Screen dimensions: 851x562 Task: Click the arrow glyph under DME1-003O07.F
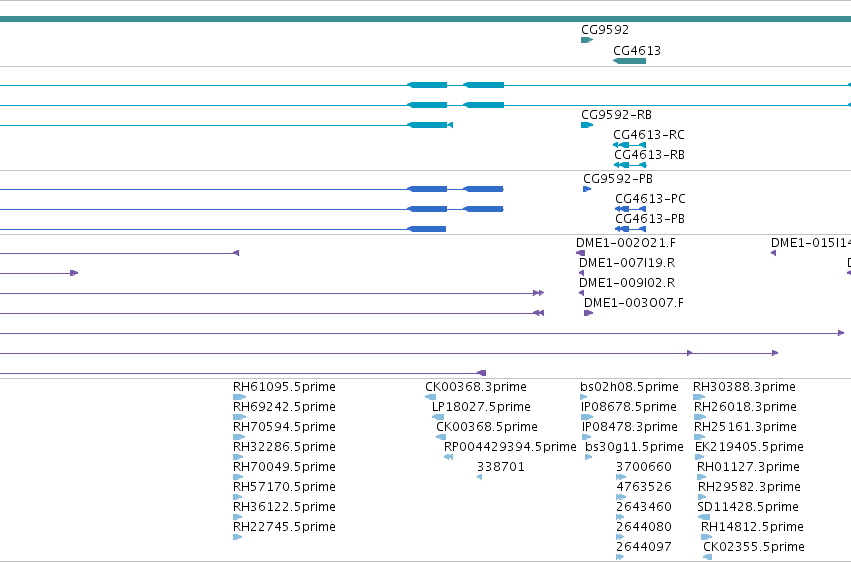(588, 313)
